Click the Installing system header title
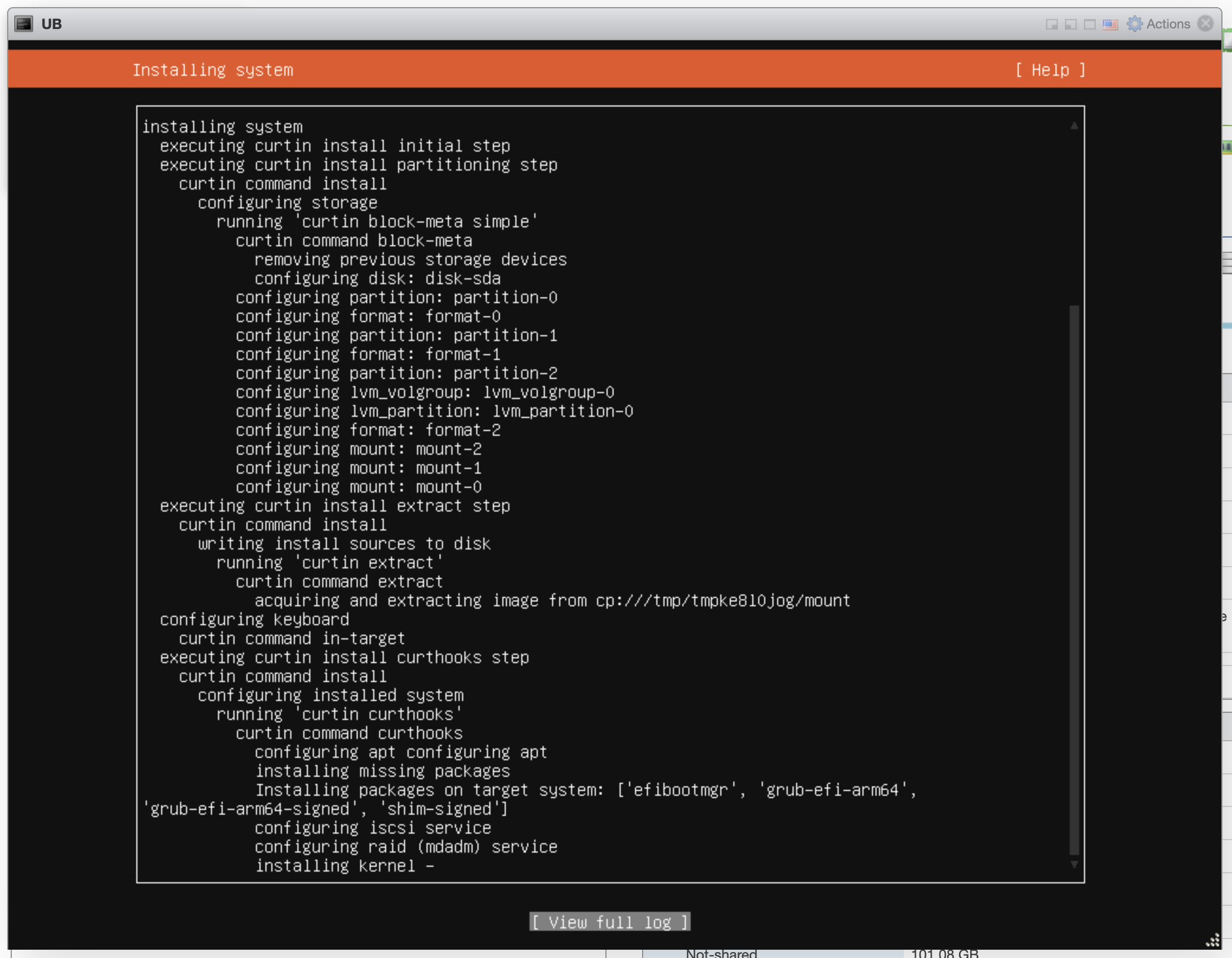The image size is (1232, 958). coord(213,70)
